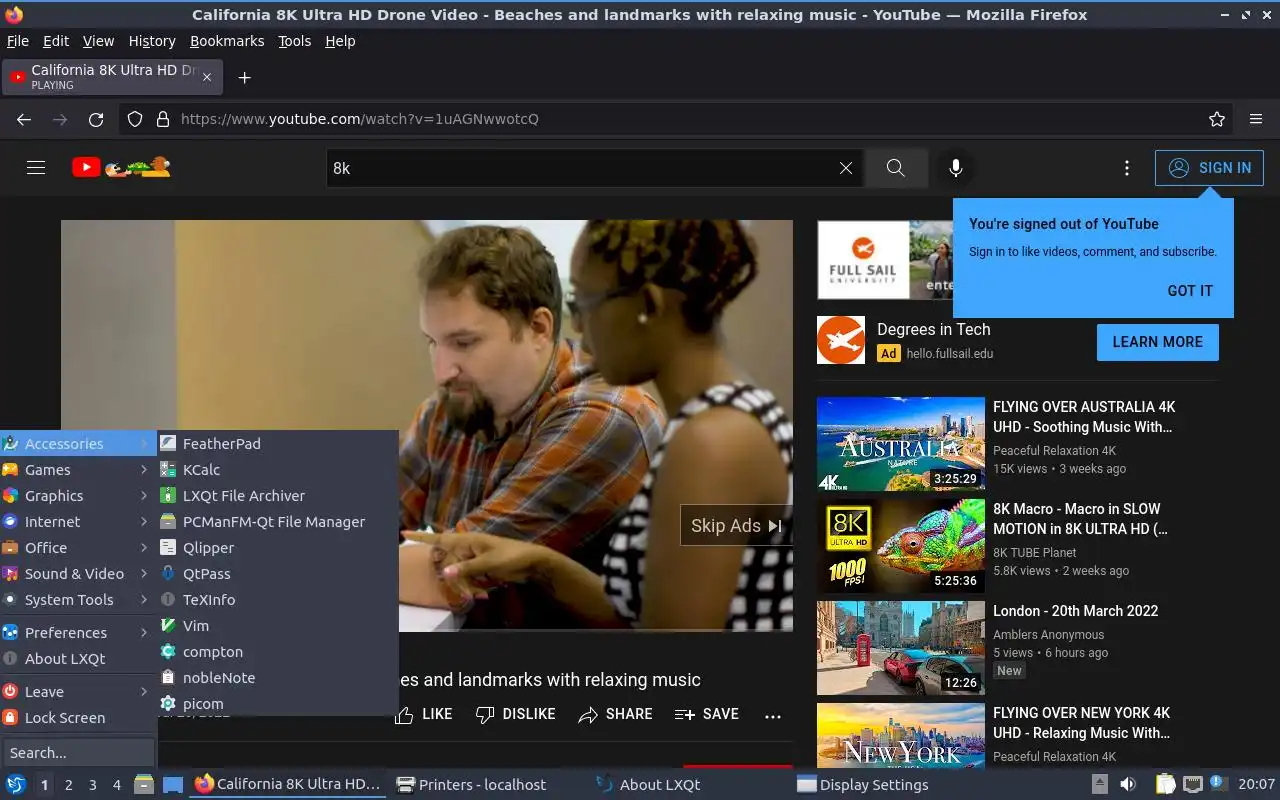Open Firefox File menu
The width and height of the screenshot is (1280, 800).
click(x=18, y=41)
